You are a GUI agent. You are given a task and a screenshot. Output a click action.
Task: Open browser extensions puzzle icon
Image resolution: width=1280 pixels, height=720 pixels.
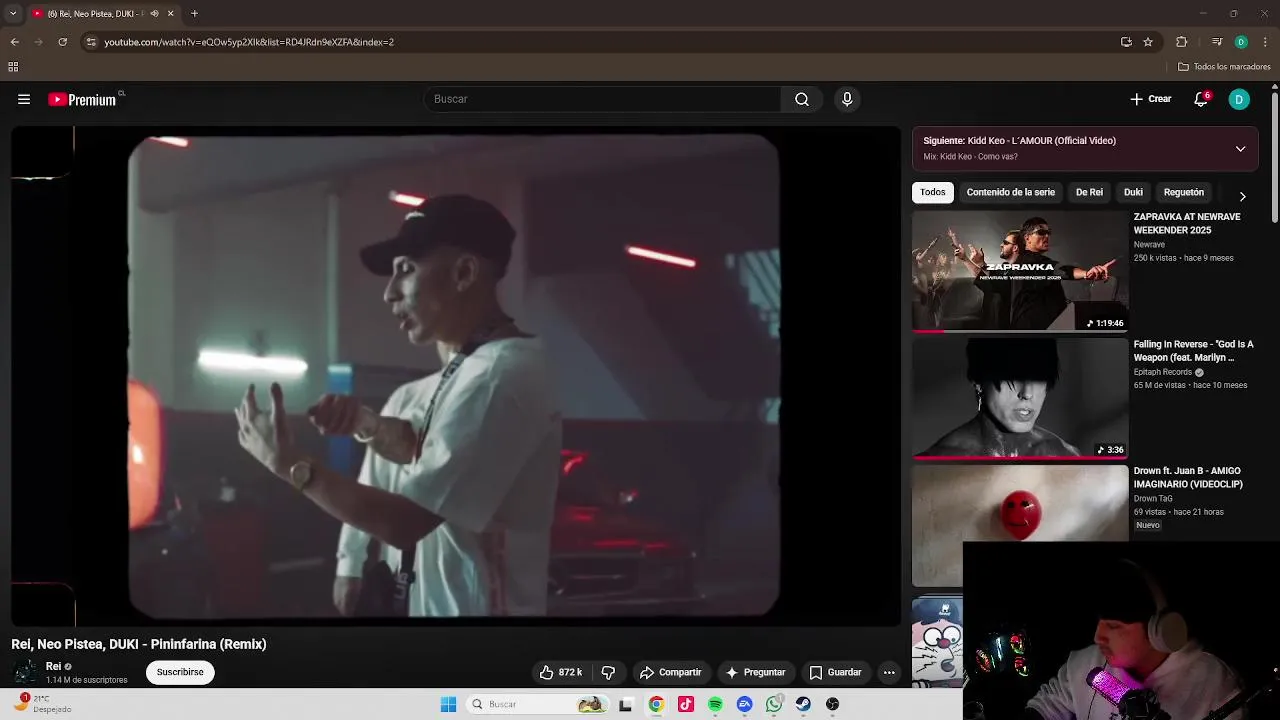click(1181, 42)
